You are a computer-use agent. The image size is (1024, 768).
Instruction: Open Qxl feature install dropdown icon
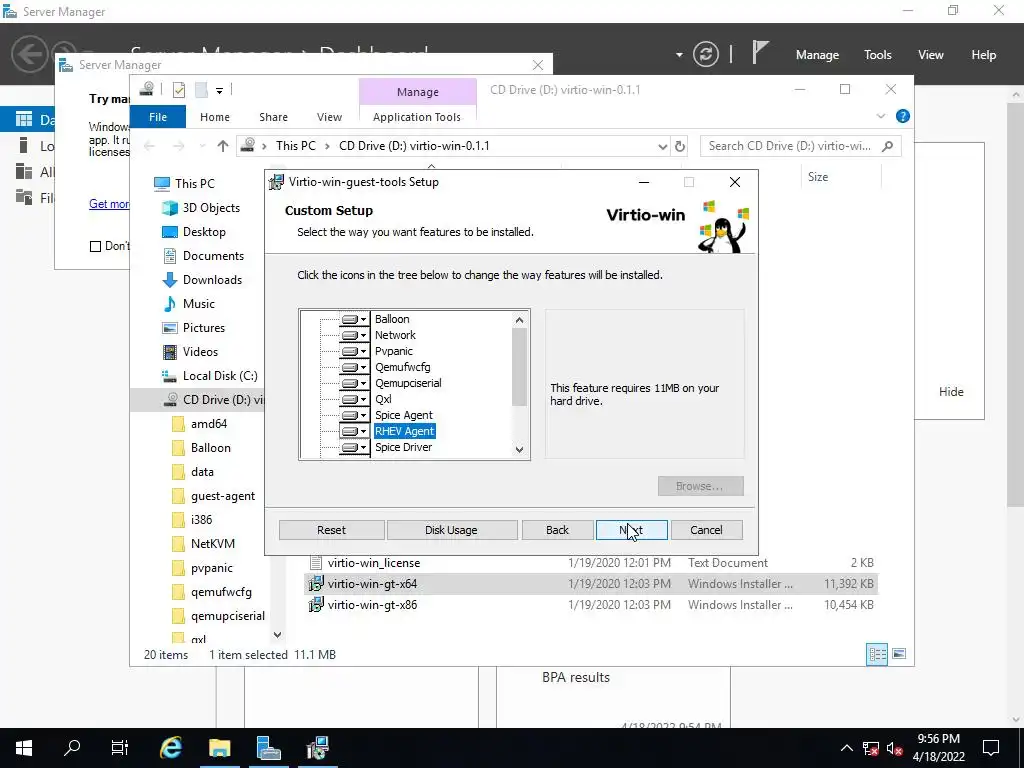point(354,399)
